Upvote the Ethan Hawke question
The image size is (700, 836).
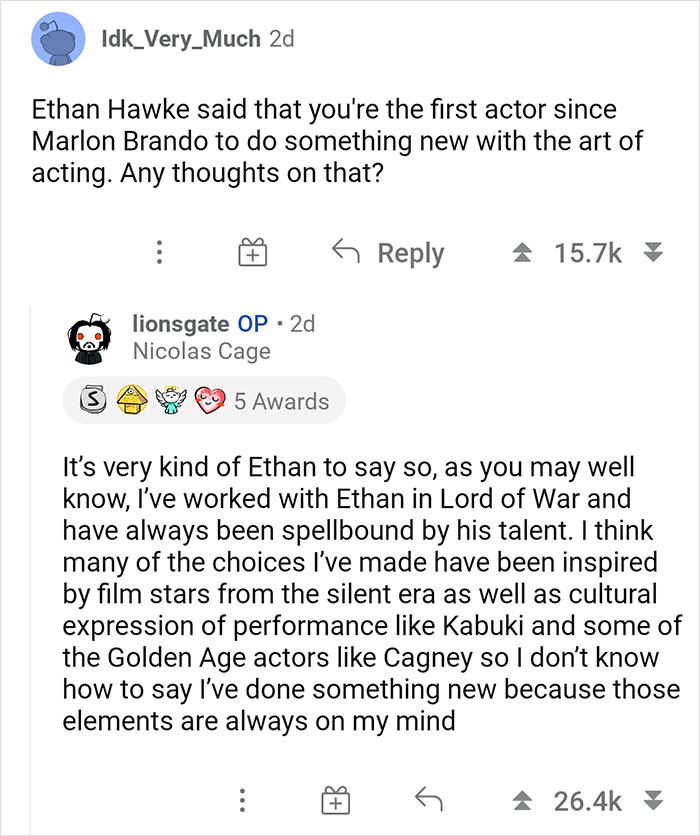coord(522,252)
